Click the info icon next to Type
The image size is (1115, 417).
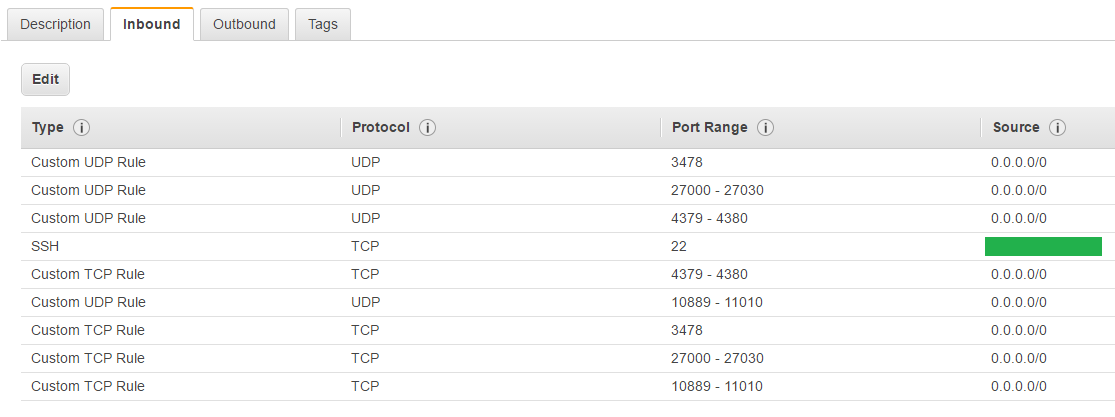(82, 128)
